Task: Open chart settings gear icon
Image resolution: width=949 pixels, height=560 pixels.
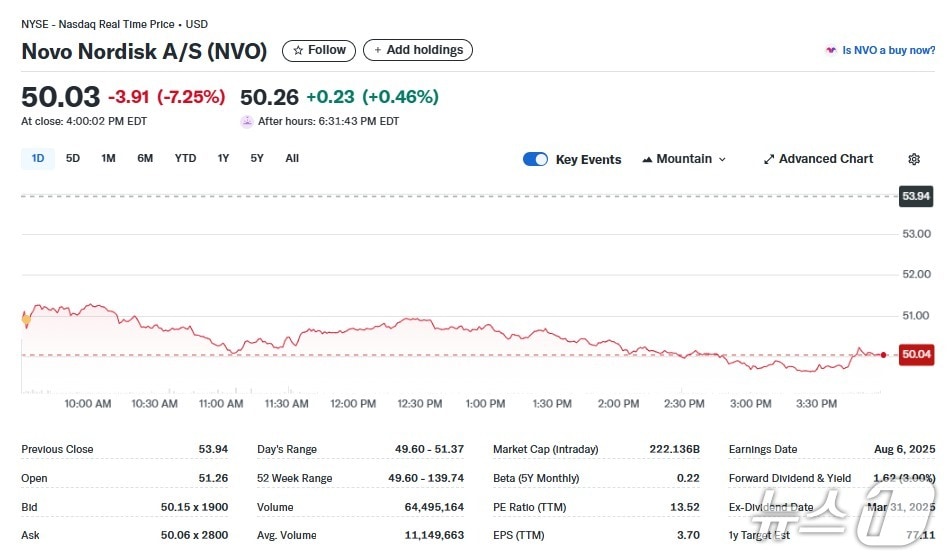Action: point(913,159)
